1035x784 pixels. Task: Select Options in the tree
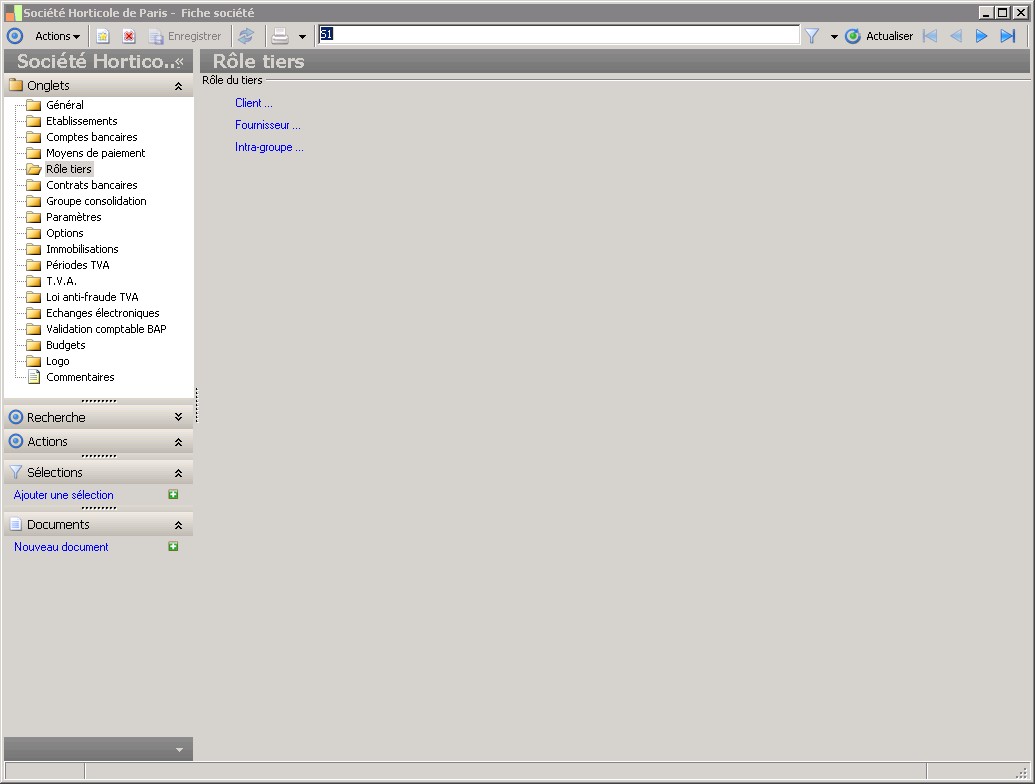click(x=65, y=233)
